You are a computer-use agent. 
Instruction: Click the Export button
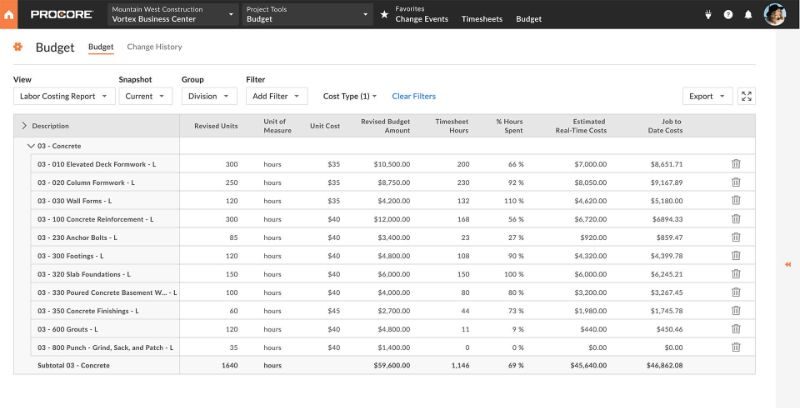(707, 96)
